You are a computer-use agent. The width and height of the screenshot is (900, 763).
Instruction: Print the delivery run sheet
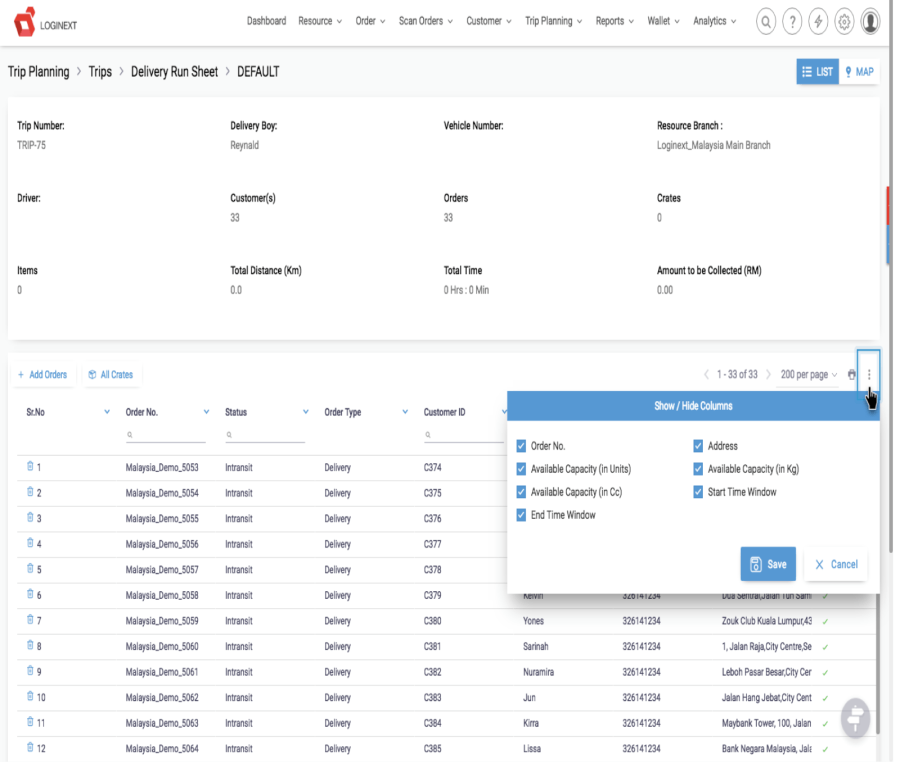(x=852, y=374)
